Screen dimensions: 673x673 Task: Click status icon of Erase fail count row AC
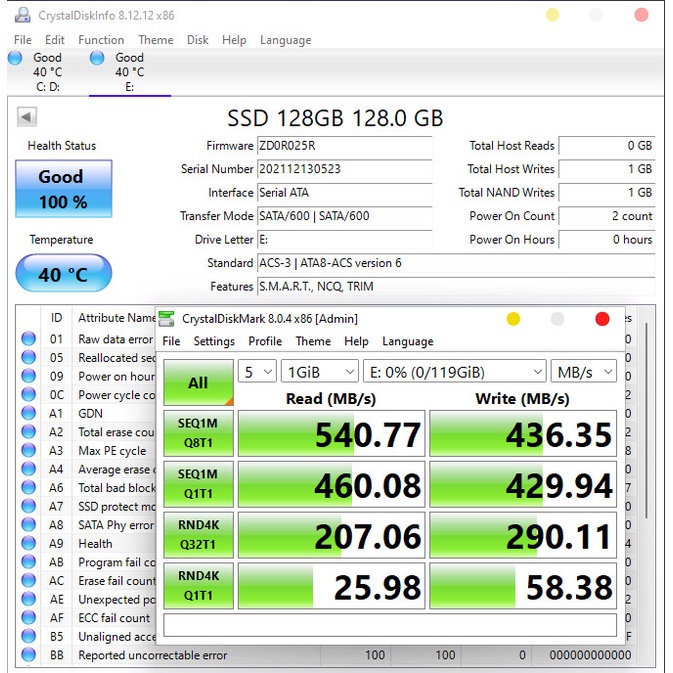(29, 580)
